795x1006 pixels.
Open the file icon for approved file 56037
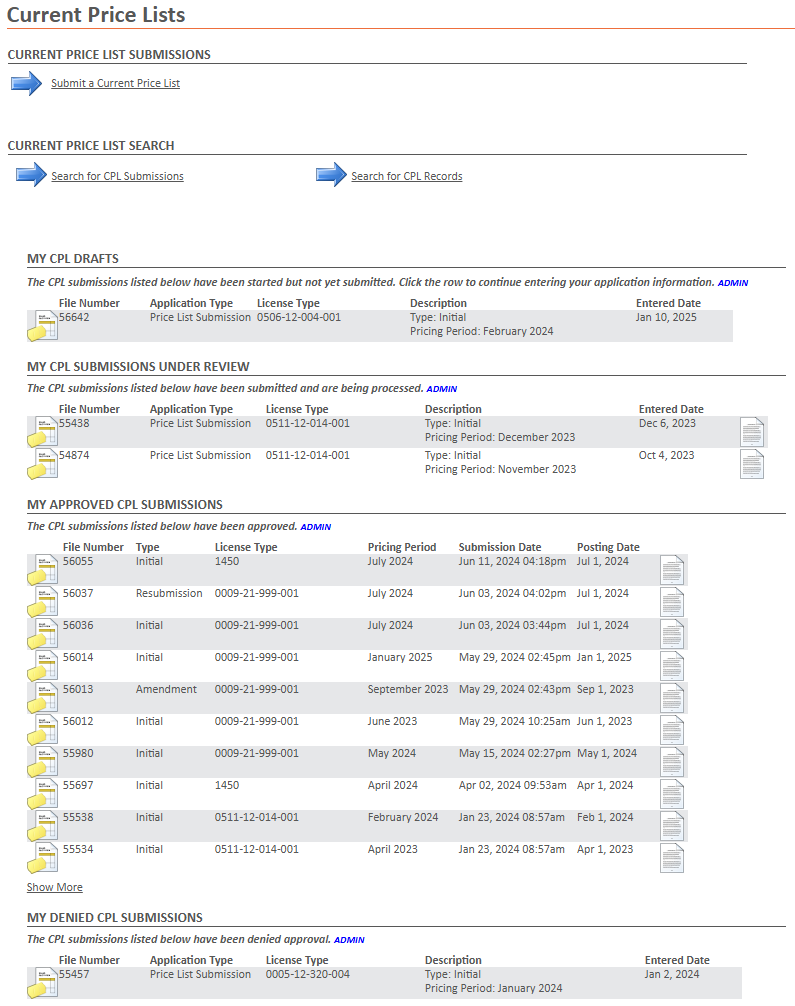[x=42, y=602]
